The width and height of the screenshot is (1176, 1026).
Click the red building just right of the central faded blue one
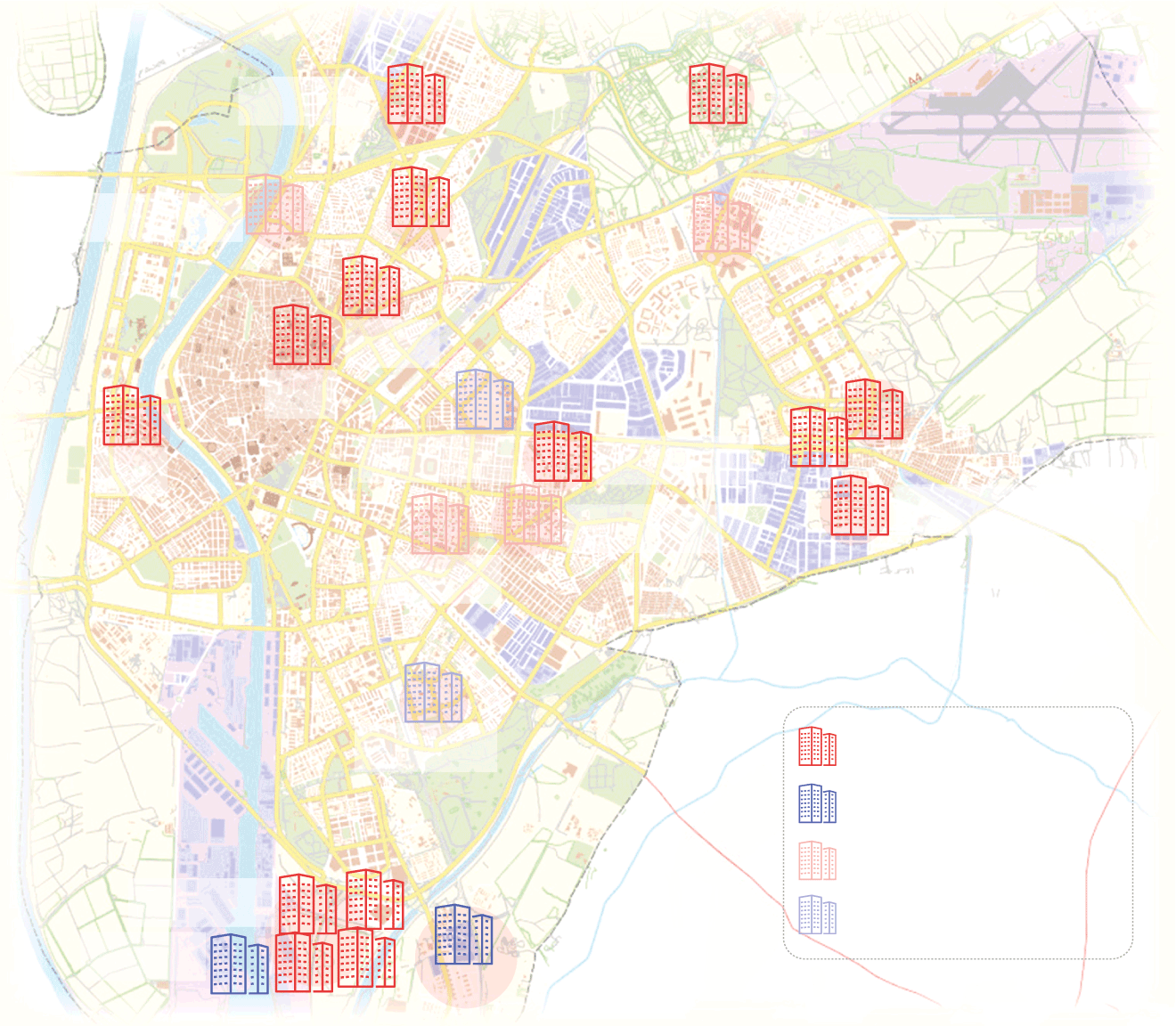pyautogui.click(x=562, y=452)
